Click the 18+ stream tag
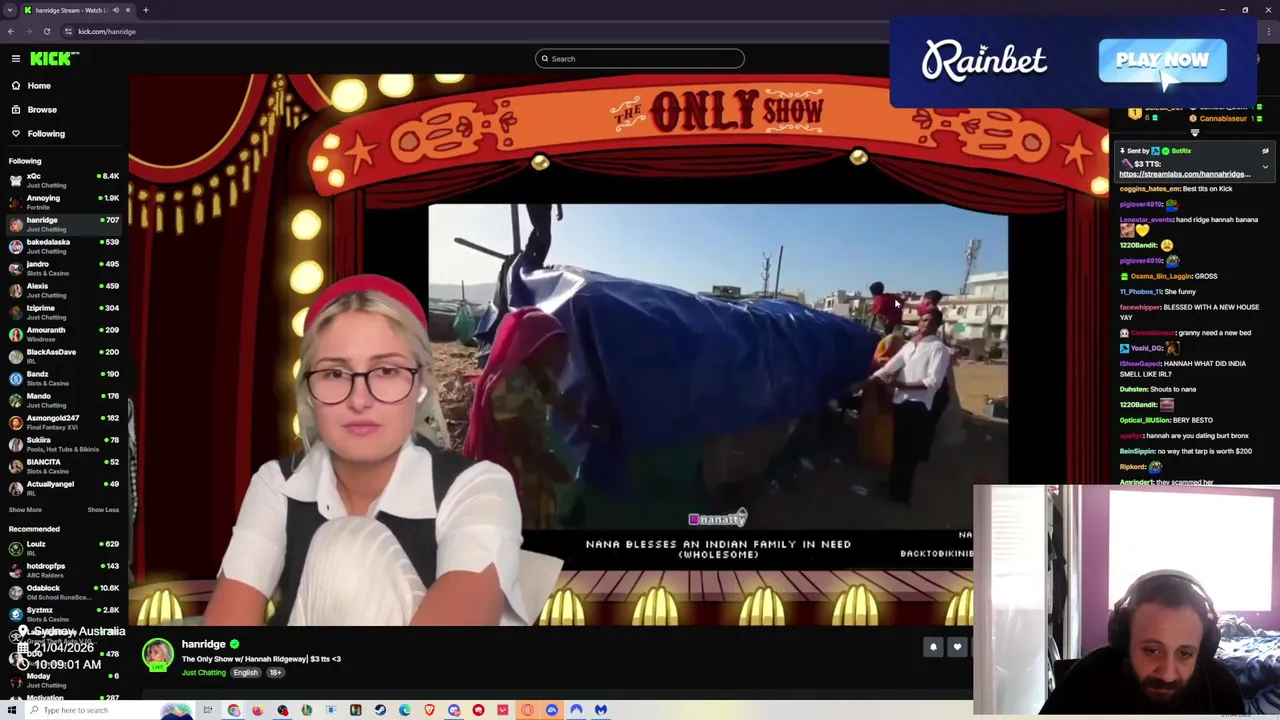The image size is (1280, 720). 275,673
